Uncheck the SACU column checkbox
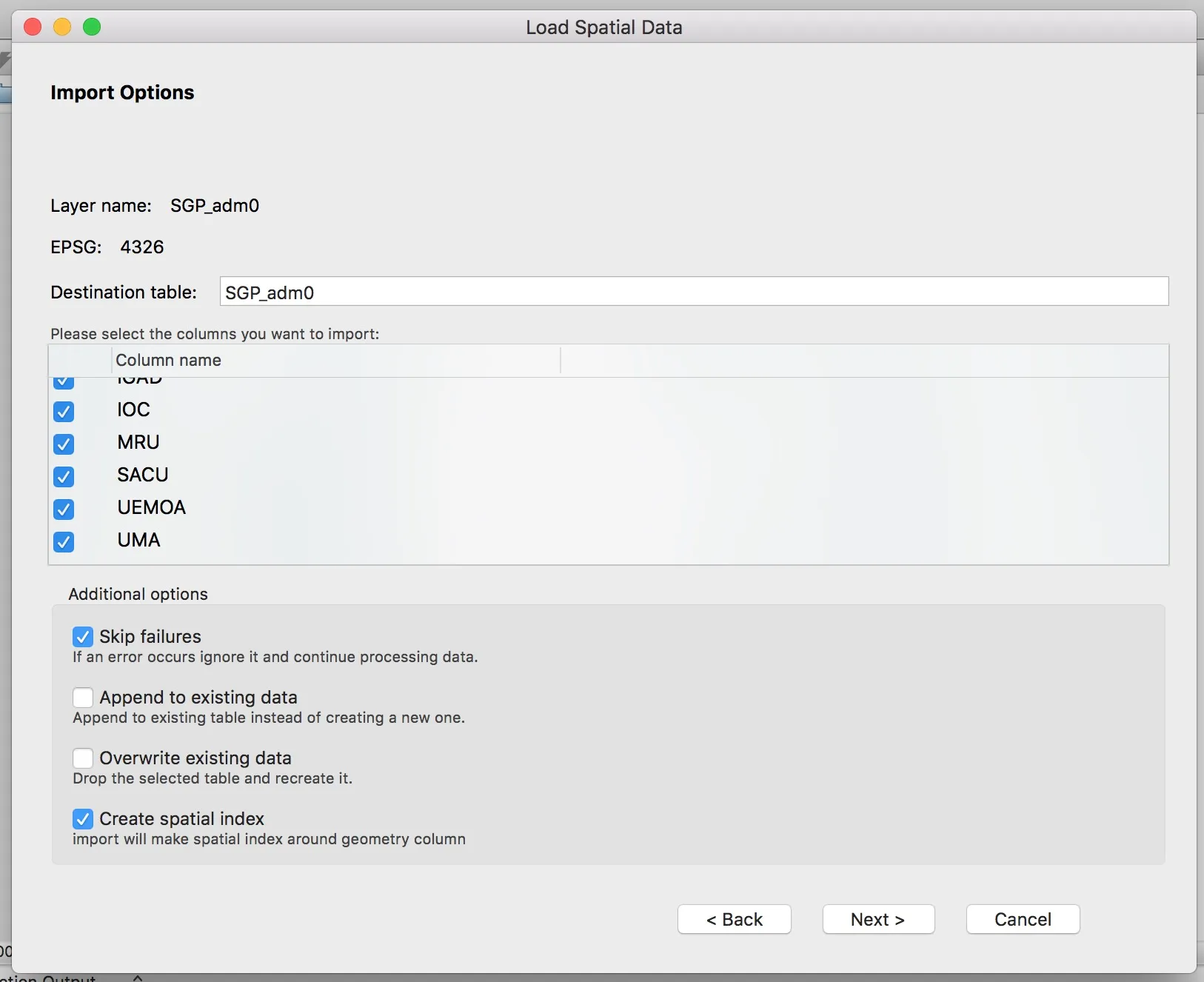 click(64, 476)
